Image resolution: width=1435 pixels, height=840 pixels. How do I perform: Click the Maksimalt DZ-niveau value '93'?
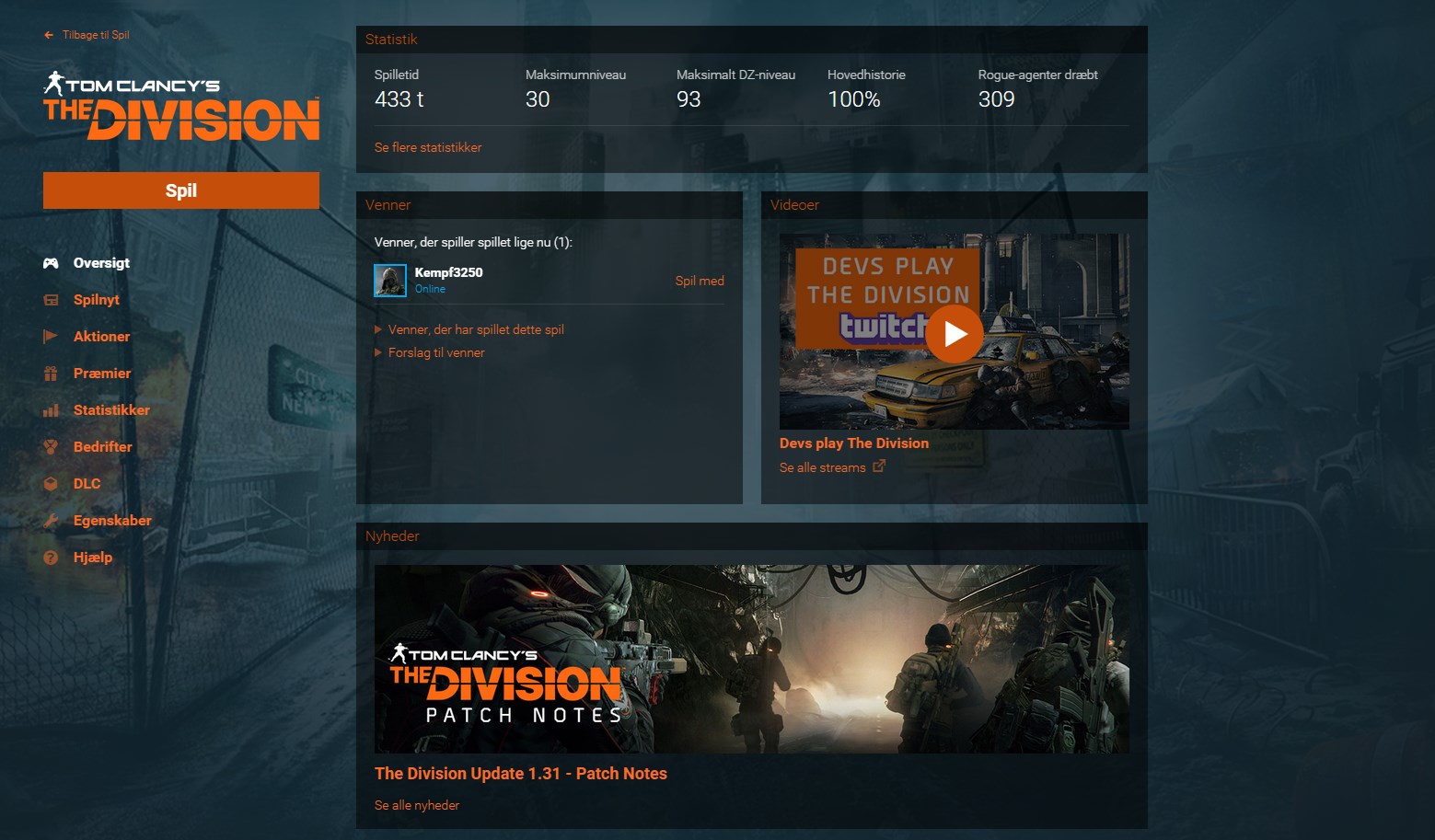pos(689,99)
